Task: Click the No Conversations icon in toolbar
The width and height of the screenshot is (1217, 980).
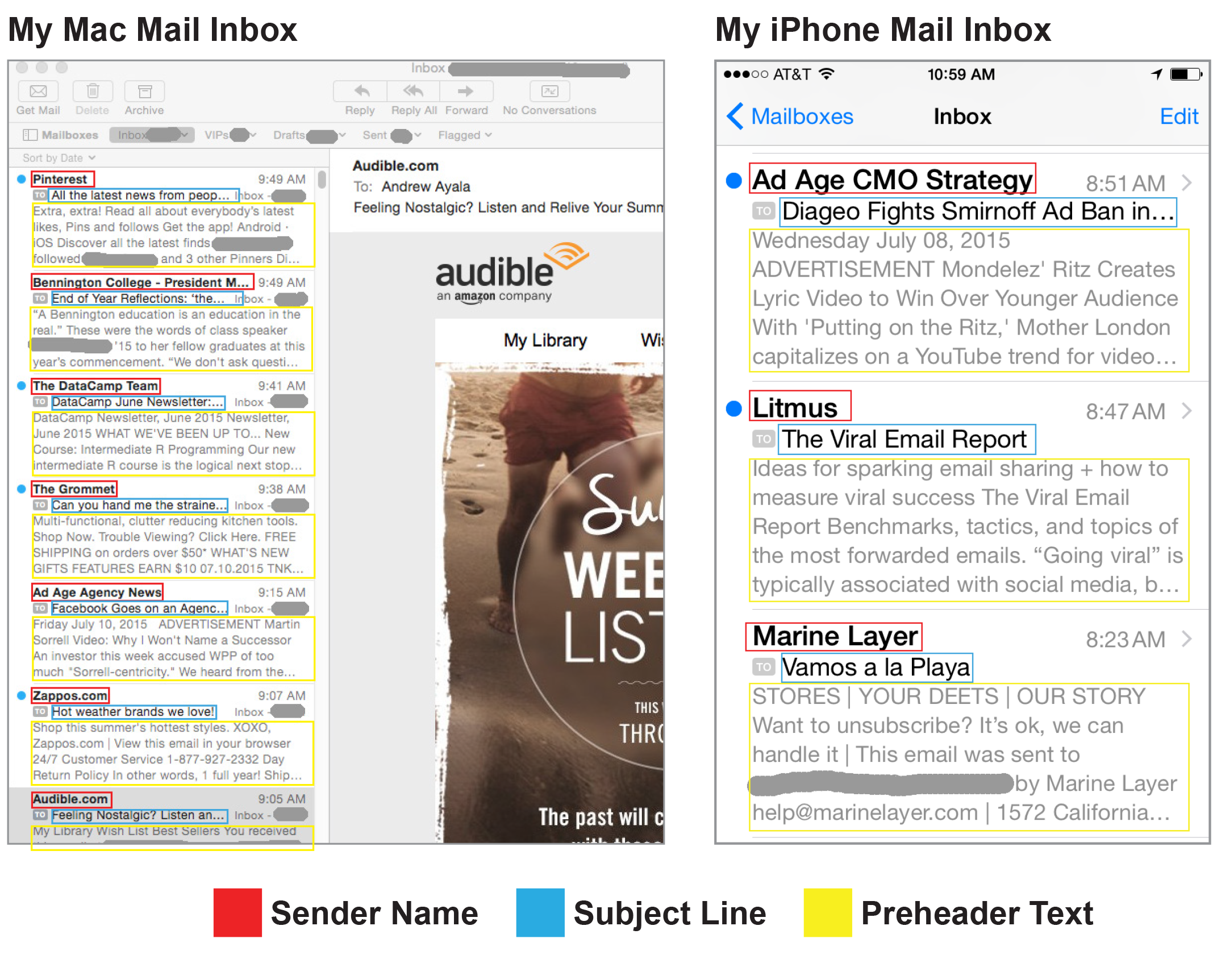Action: pyautogui.click(x=549, y=91)
